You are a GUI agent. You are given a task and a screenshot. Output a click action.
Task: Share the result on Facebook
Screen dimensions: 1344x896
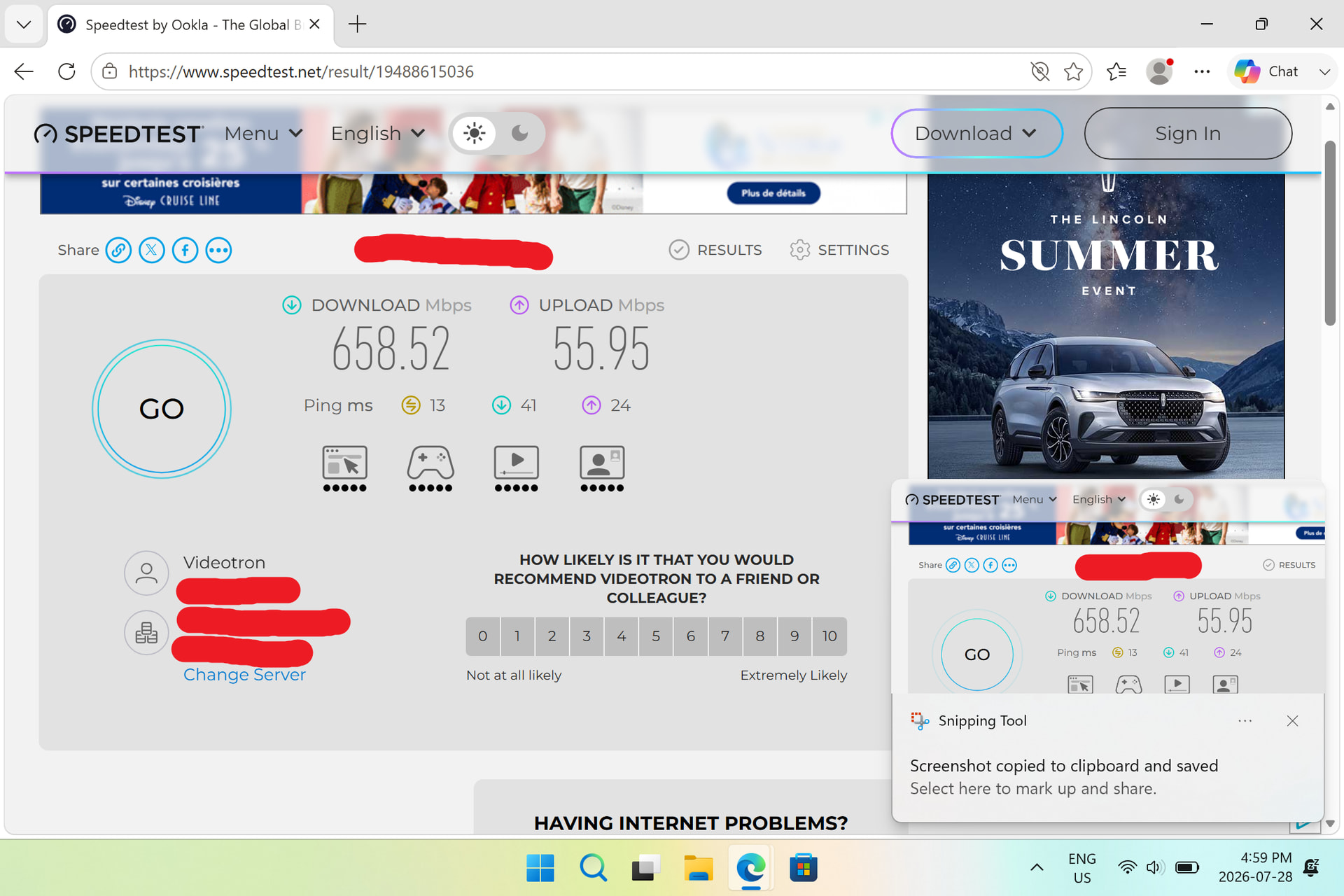(185, 250)
